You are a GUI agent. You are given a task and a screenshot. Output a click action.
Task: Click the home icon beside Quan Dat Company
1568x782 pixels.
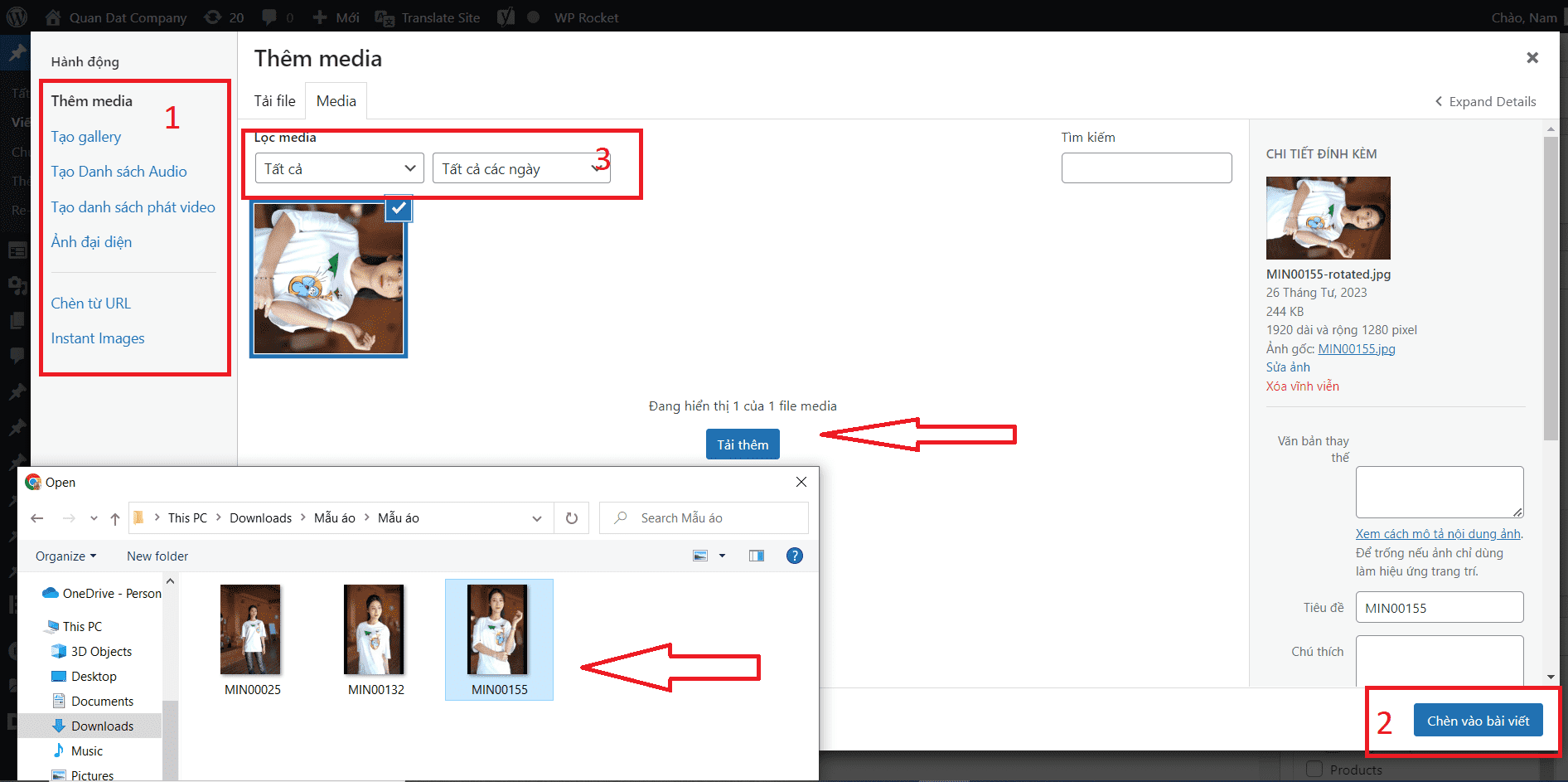(x=53, y=17)
